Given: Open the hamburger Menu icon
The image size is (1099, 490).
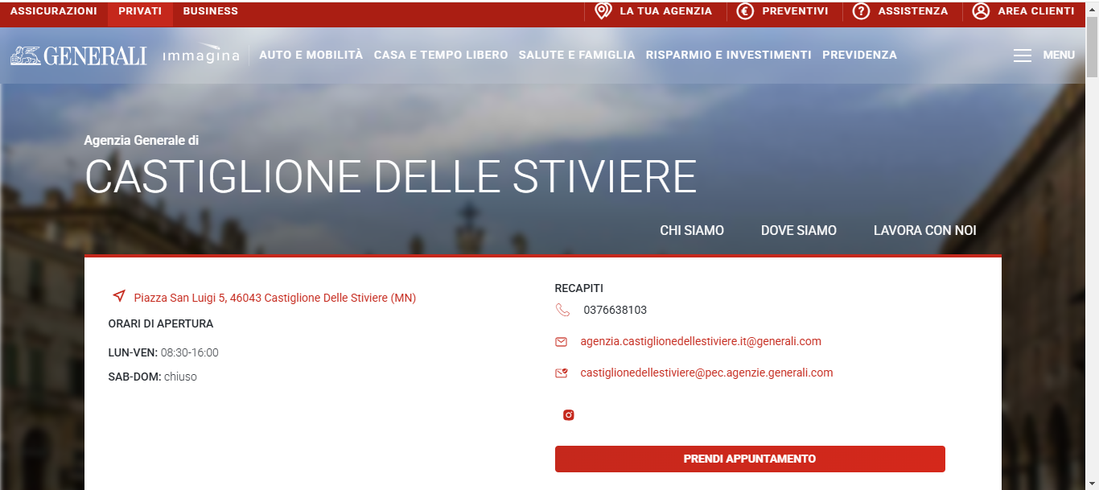Looking at the screenshot, I should coord(1022,56).
